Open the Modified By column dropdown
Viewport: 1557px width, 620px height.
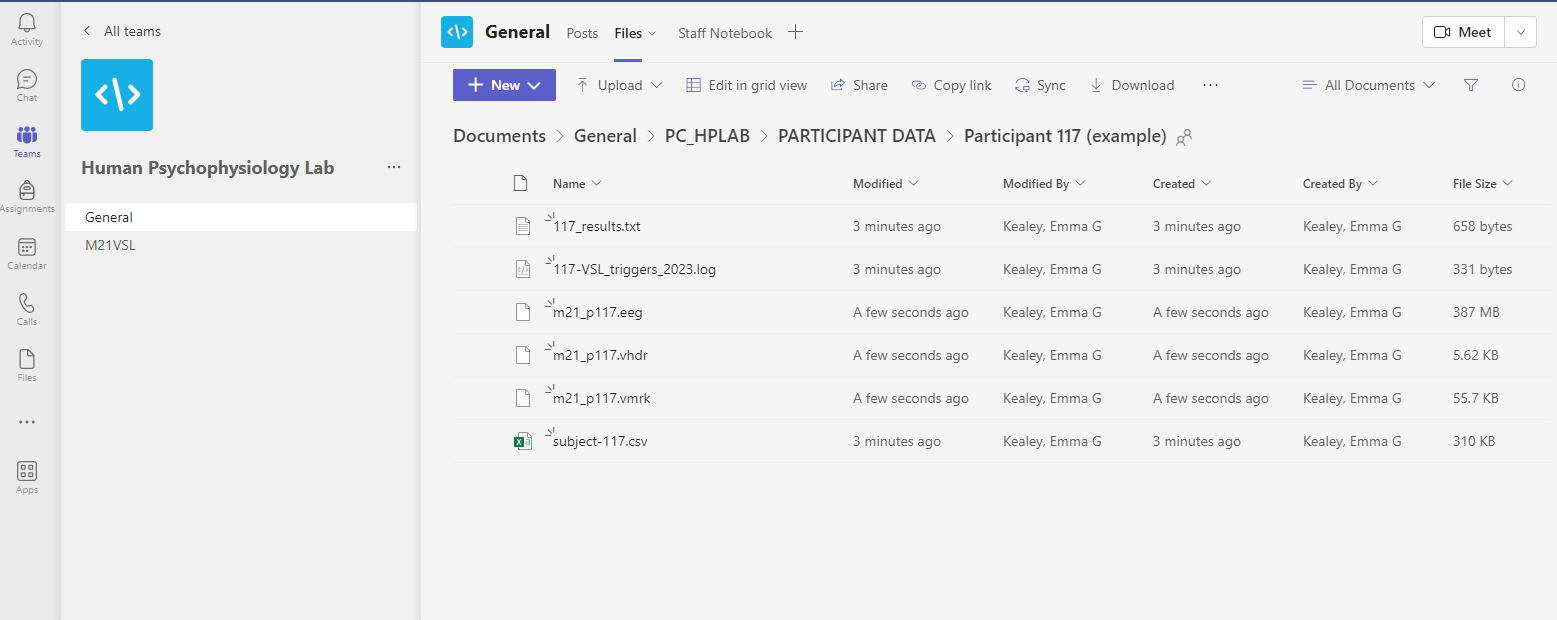(1044, 183)
